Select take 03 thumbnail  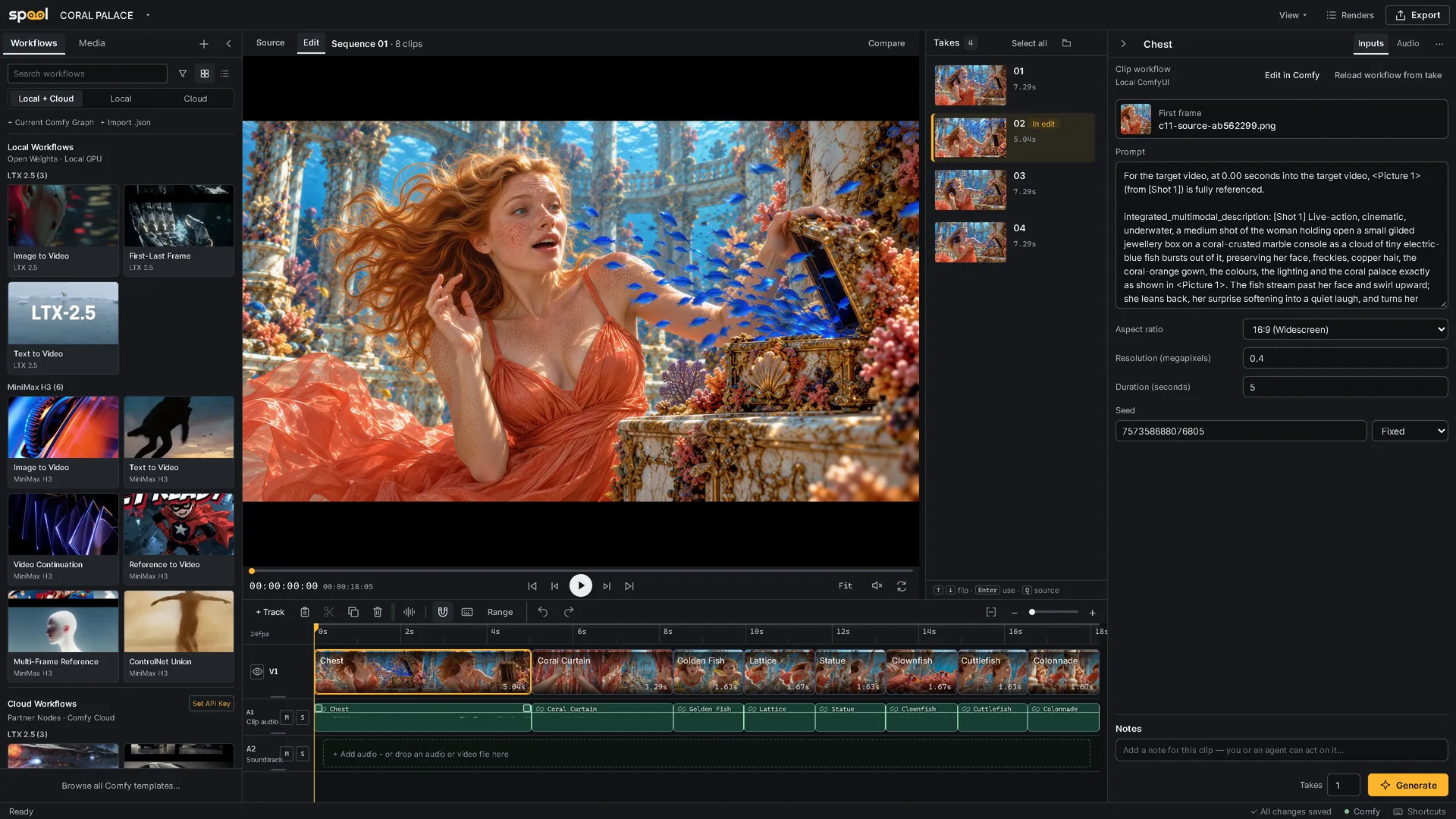click(970, 190)
